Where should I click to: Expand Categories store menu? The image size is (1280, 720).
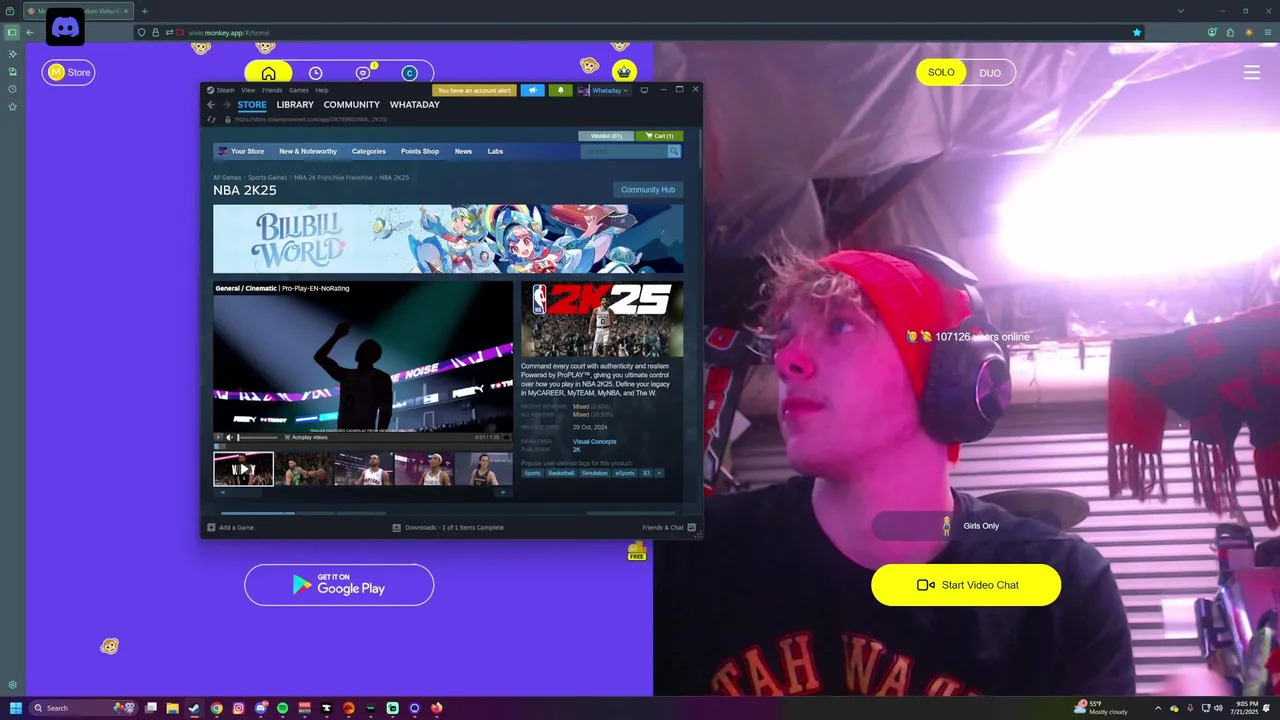[368, 151]
